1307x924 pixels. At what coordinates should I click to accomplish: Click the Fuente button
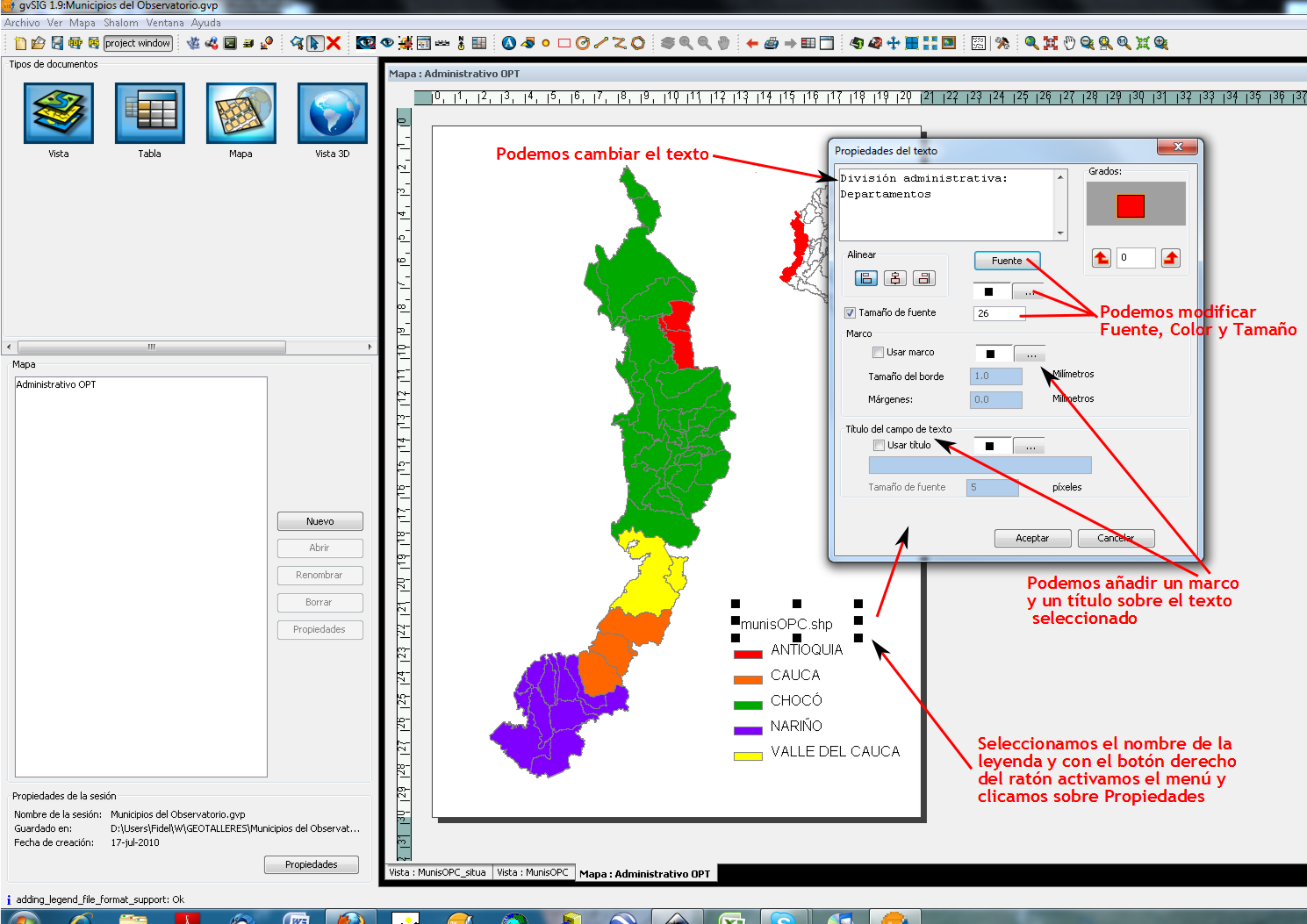pos(1006,261)
